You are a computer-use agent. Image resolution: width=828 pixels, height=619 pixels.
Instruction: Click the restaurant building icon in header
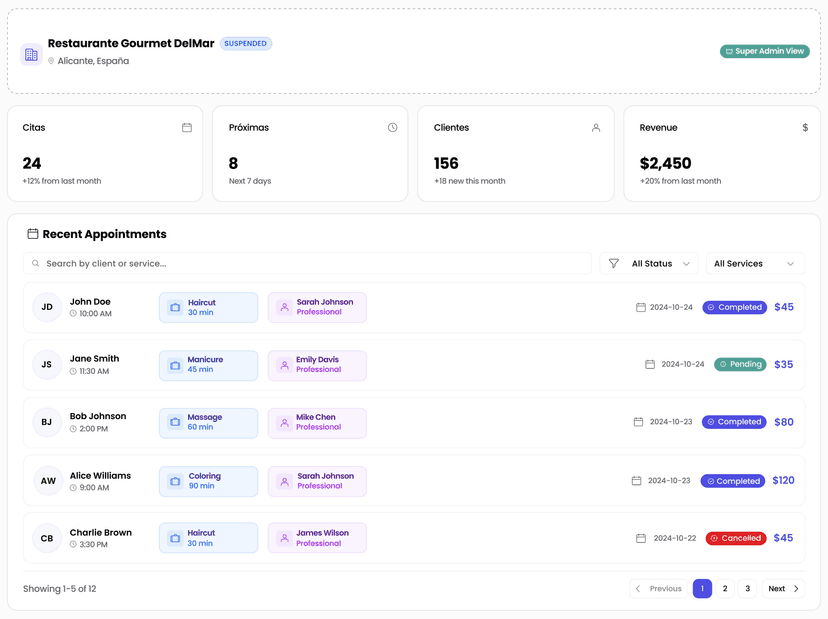[31, 54]
